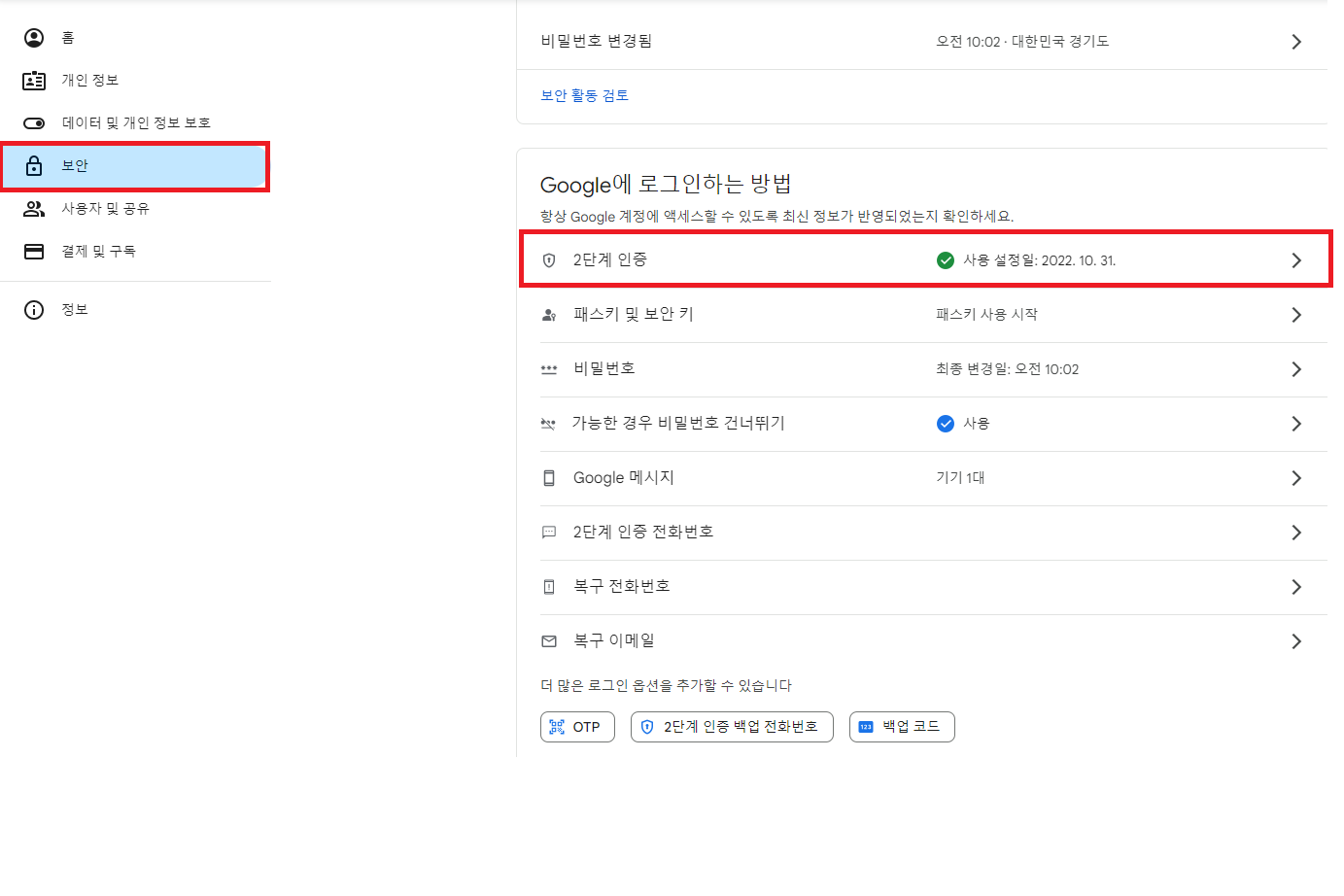1344x896 pixels.
Task: Click the 데이터 및 개인 정보 보호 toggle icon
Action: tap(34, 123)
